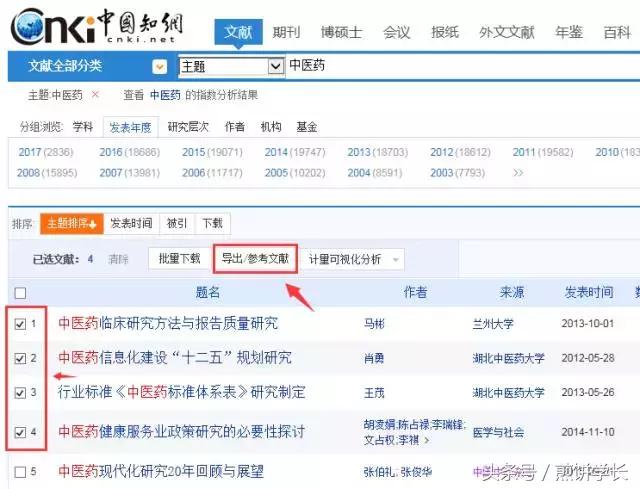This screenshot has height=489, width=640.
Task: Switch to the 文献 tab
Action: tap(238, 32)
